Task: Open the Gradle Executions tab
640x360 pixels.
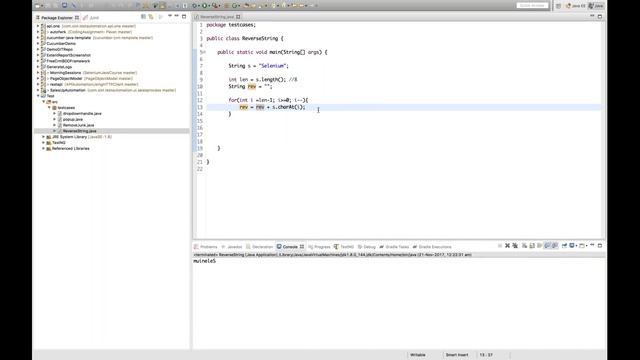Action: [432, 247]
